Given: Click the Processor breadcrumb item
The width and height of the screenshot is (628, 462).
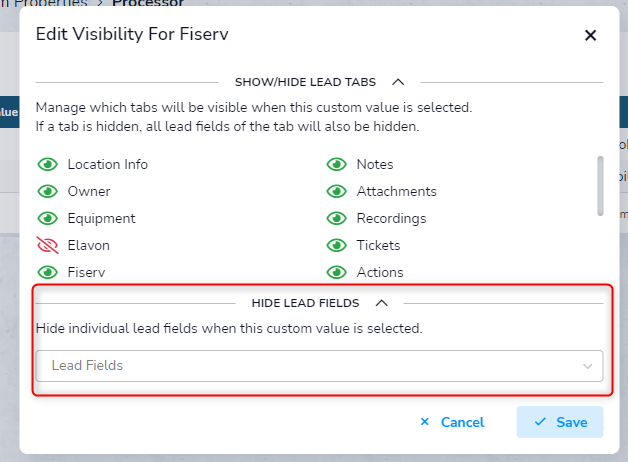Looking at the screenshot, I should (148, 3).
